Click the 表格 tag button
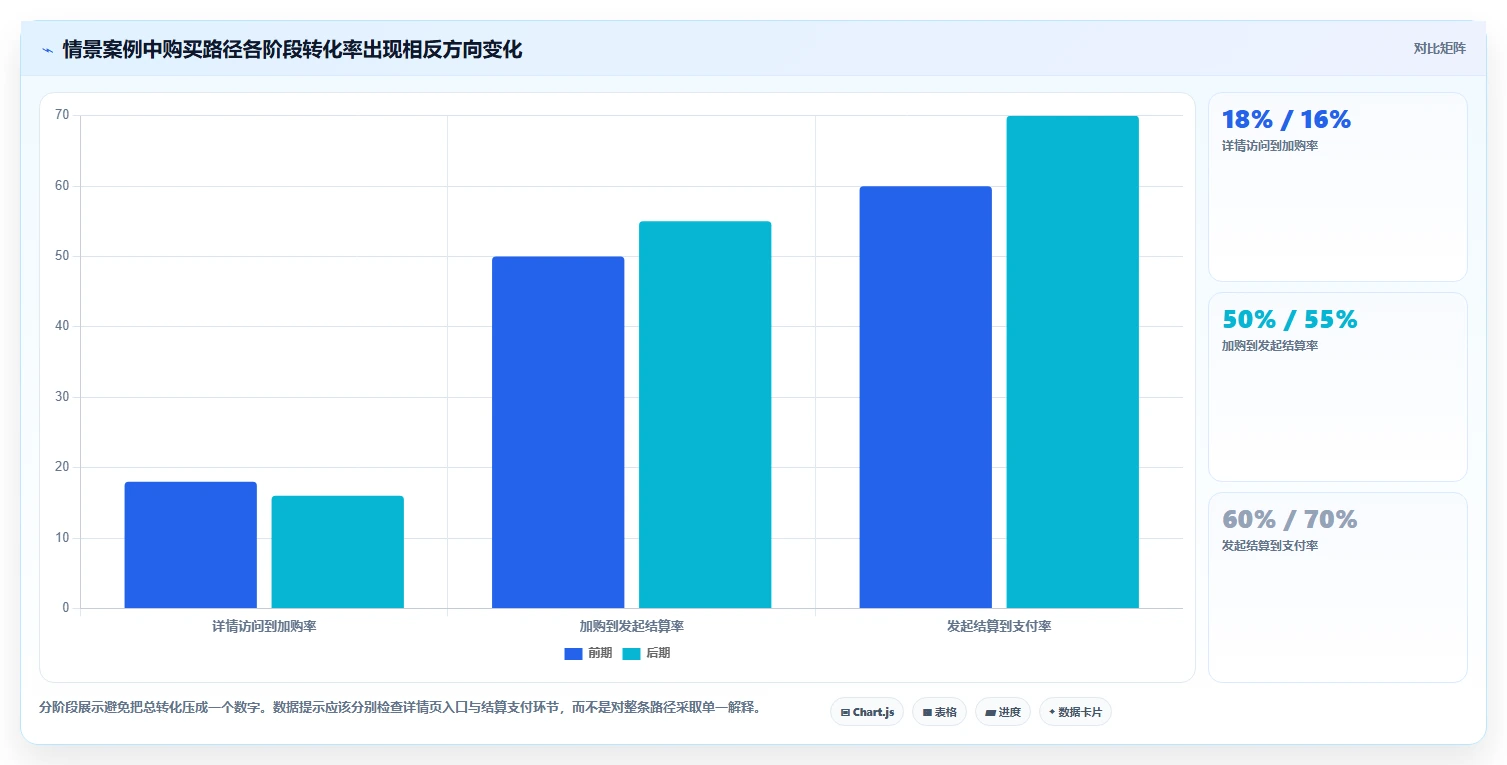1507x765 pixels. (939, 712)
